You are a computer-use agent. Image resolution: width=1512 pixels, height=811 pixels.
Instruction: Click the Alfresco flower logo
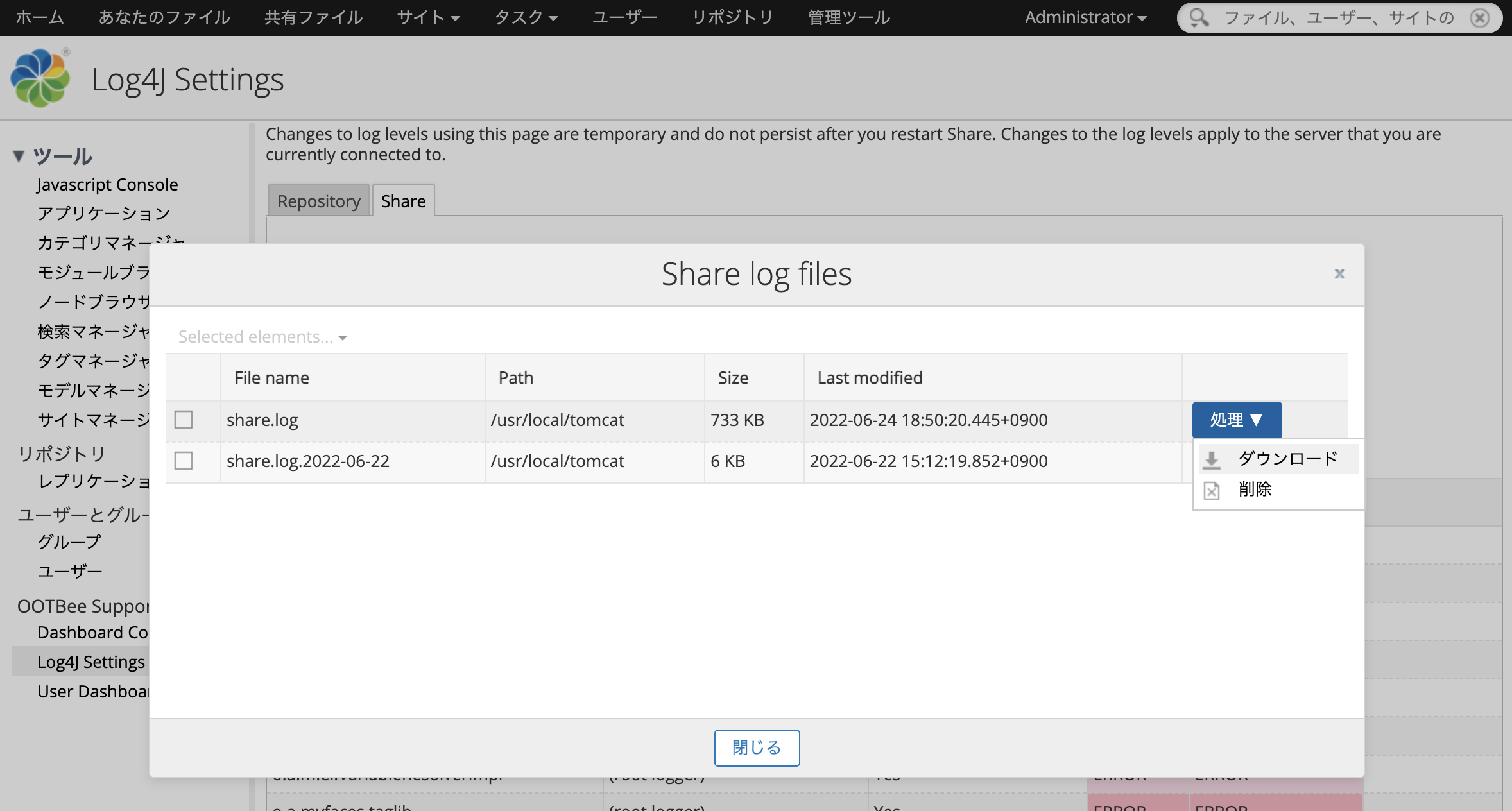(x=40, y=78)
